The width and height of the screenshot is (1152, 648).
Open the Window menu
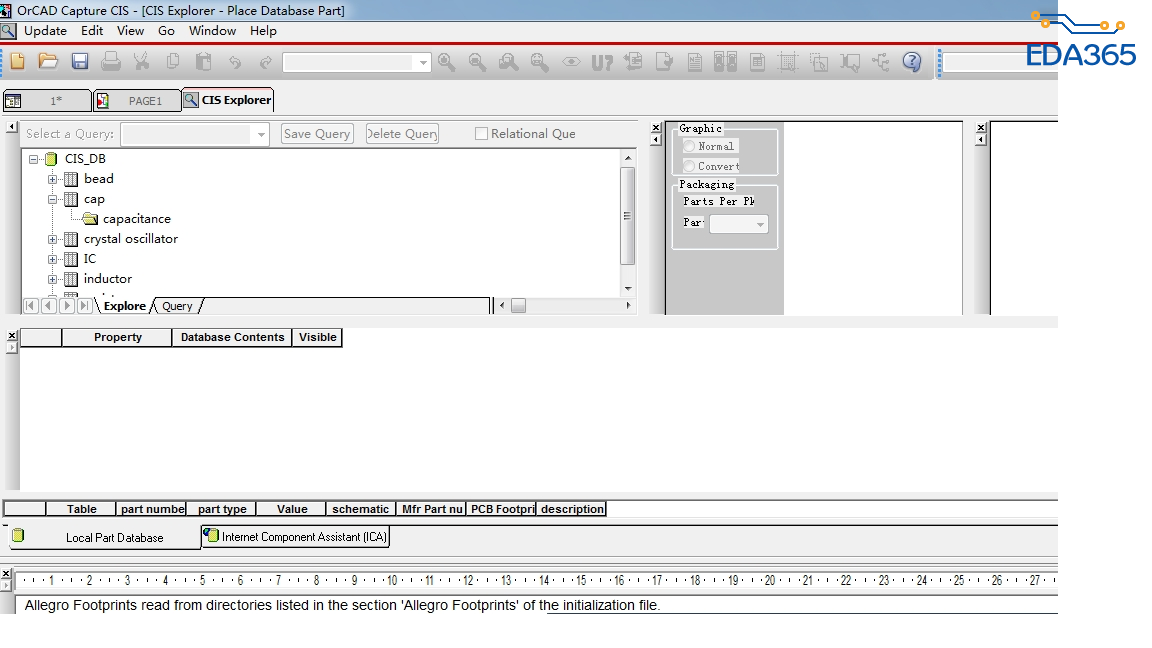pos(212,31)
